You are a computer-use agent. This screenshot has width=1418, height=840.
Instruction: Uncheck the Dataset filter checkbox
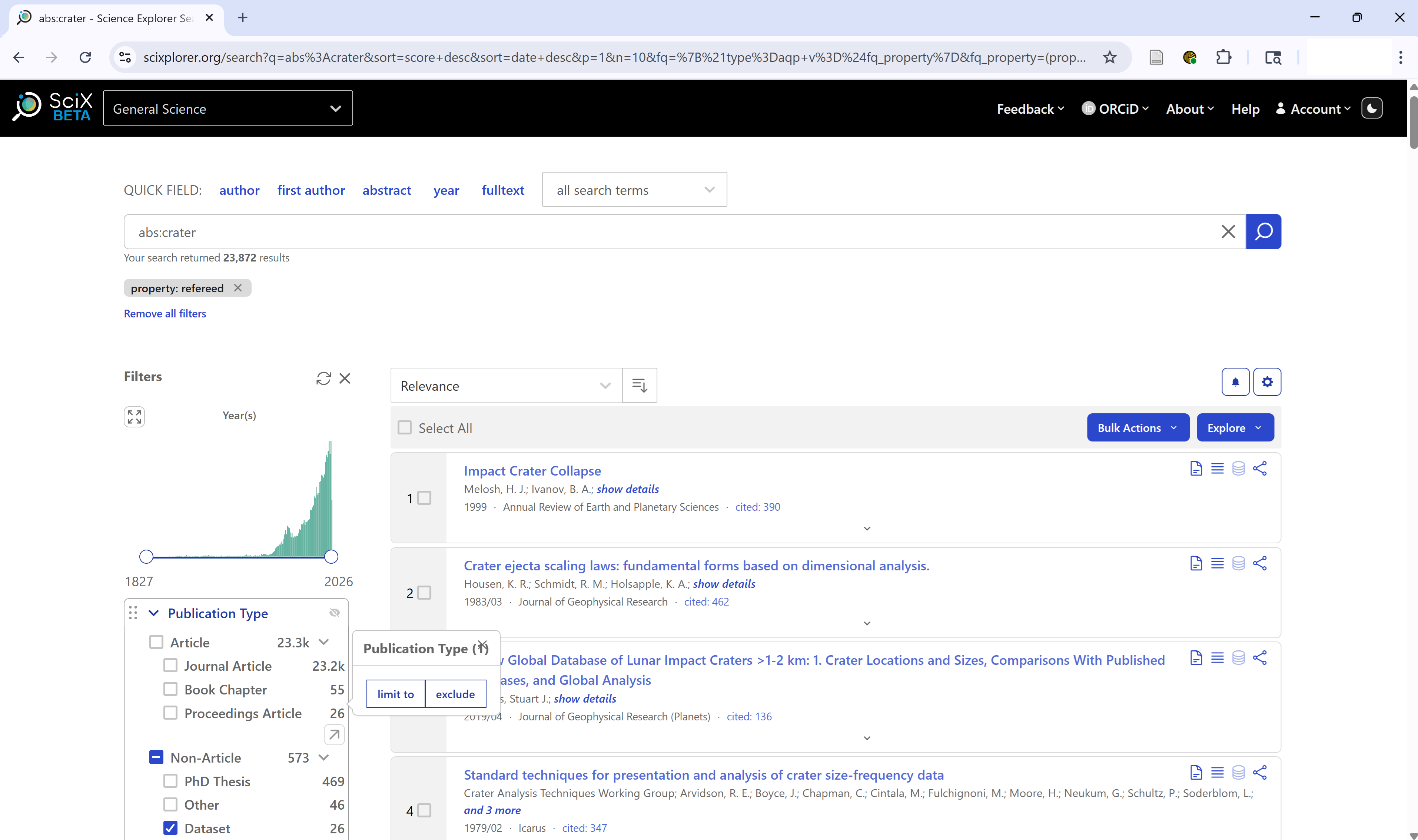pos(170,828)
